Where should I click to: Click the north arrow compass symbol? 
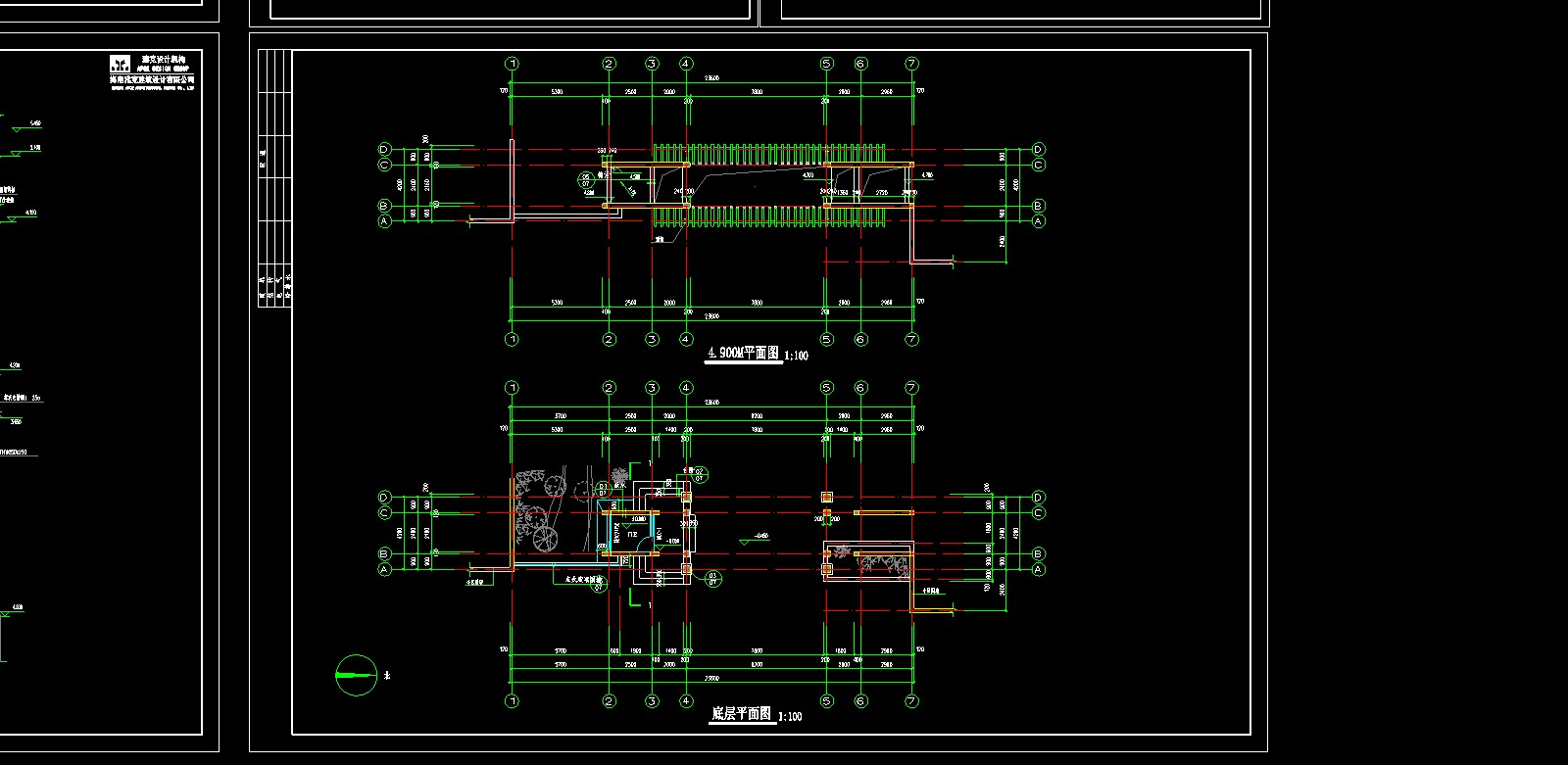357,675
